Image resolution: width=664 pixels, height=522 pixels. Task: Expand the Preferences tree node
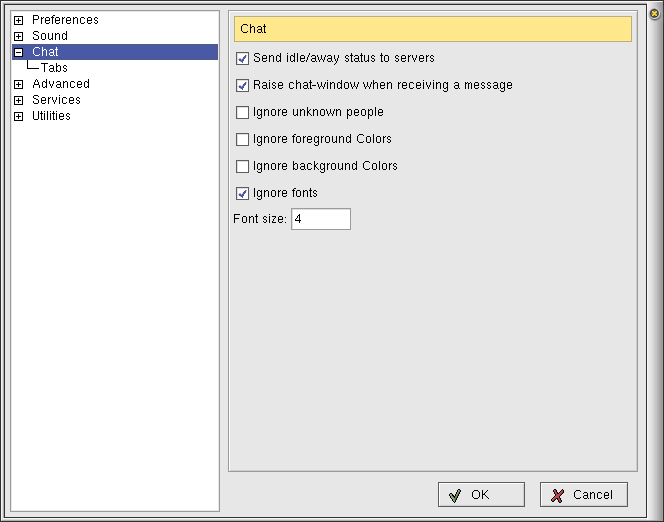[x=18, y=20]
